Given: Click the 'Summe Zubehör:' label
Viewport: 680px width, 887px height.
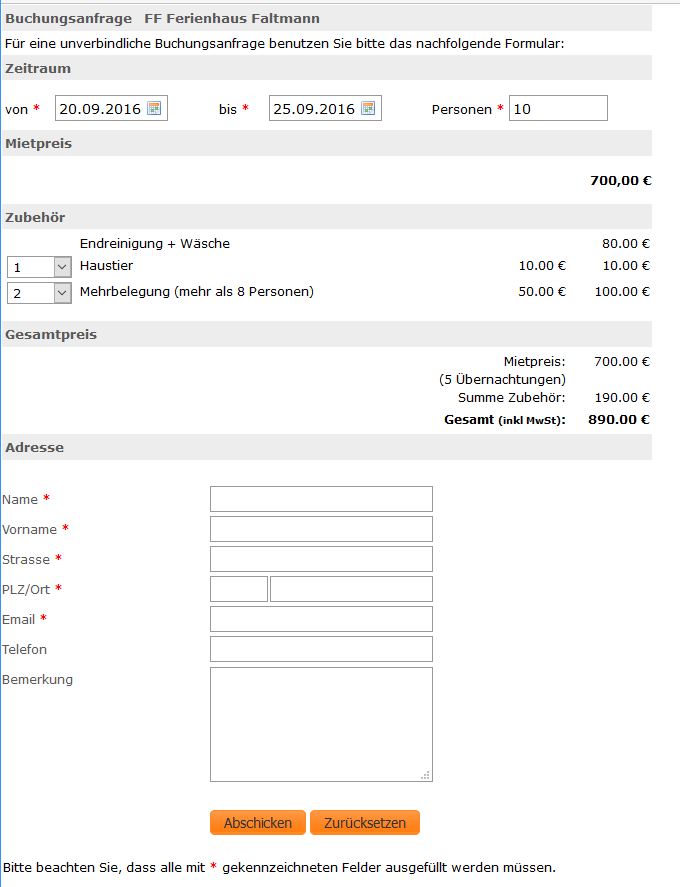Looking at the screenshot, I should (511, 398).
